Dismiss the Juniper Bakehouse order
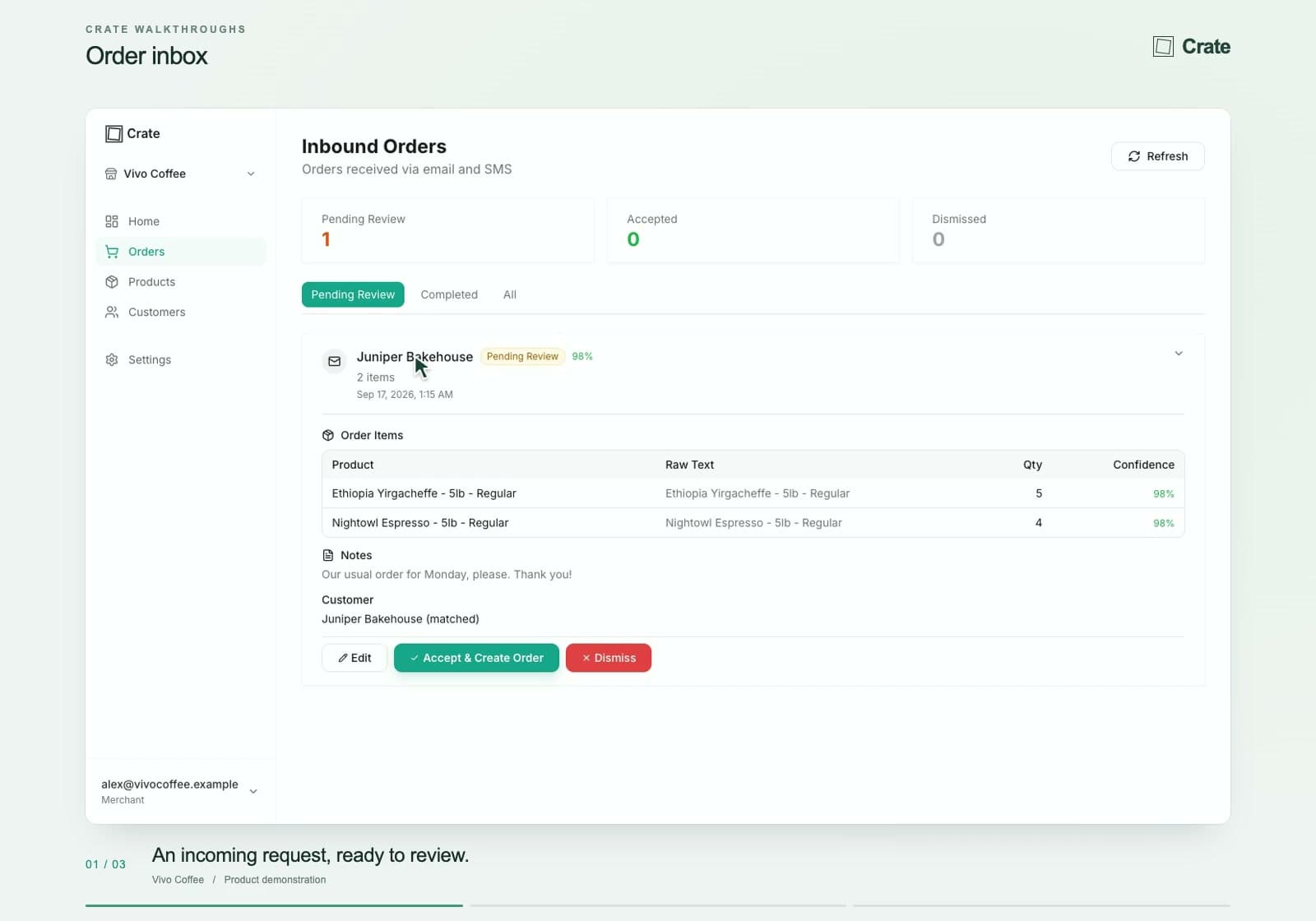 click(609, 658)
